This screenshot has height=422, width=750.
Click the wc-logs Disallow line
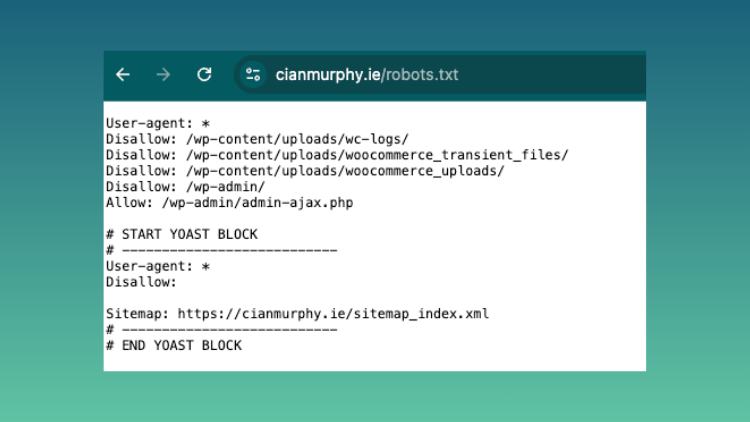[258, 139]
